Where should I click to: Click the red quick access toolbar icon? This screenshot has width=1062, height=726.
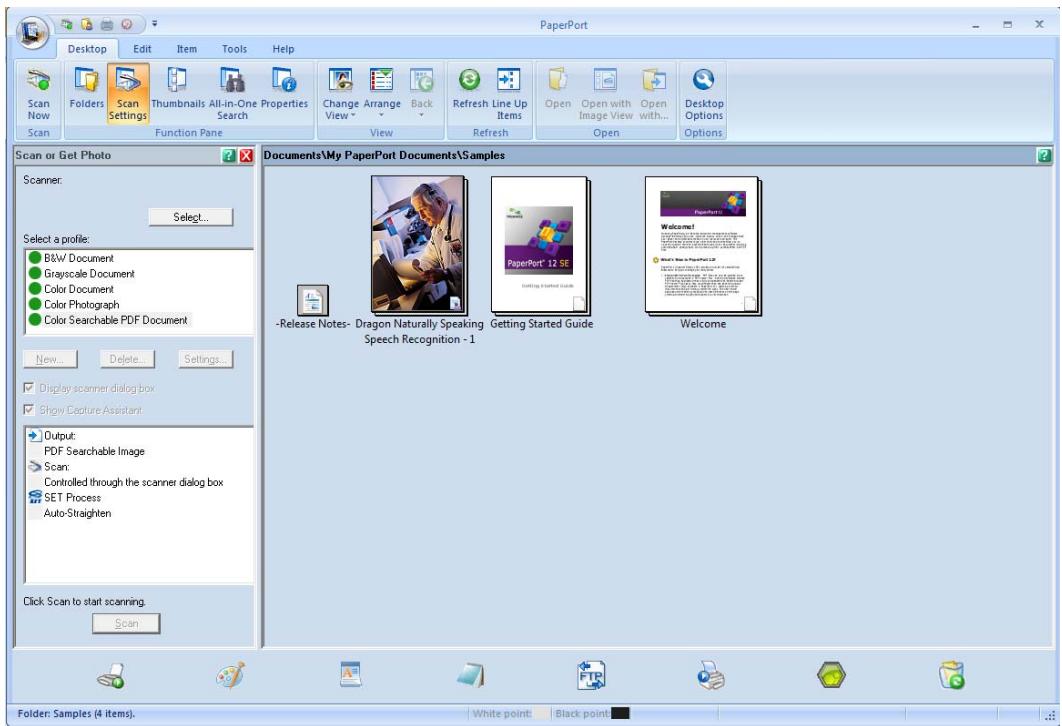coord(127,24)
